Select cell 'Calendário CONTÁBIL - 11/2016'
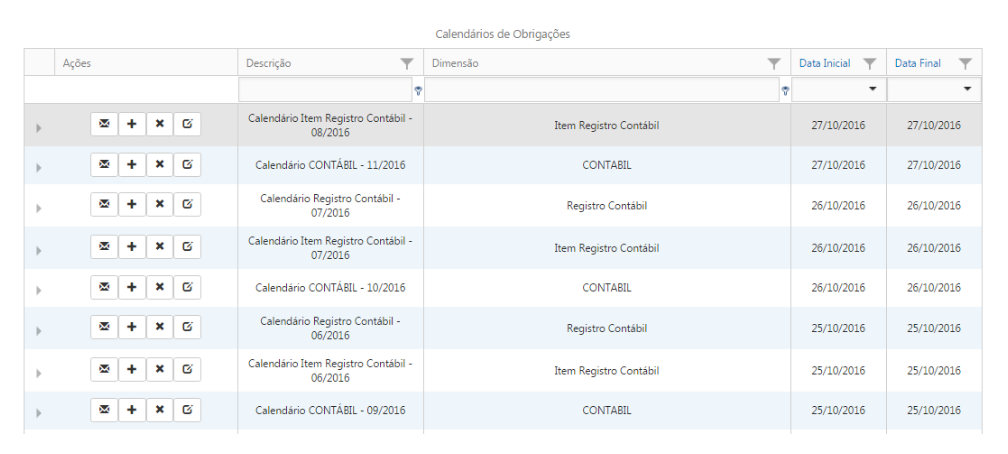 click(x=330, y=165)
